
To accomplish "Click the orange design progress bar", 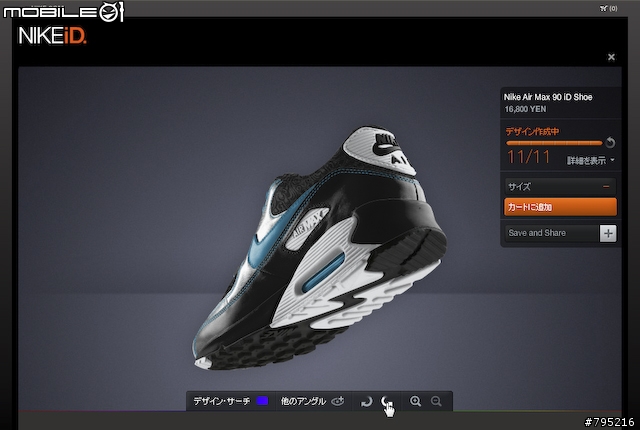I will click(554, 143).
